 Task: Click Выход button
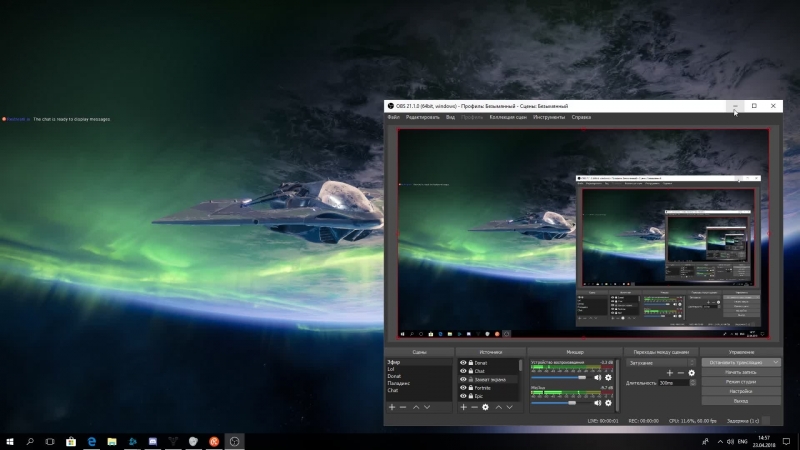741,401
